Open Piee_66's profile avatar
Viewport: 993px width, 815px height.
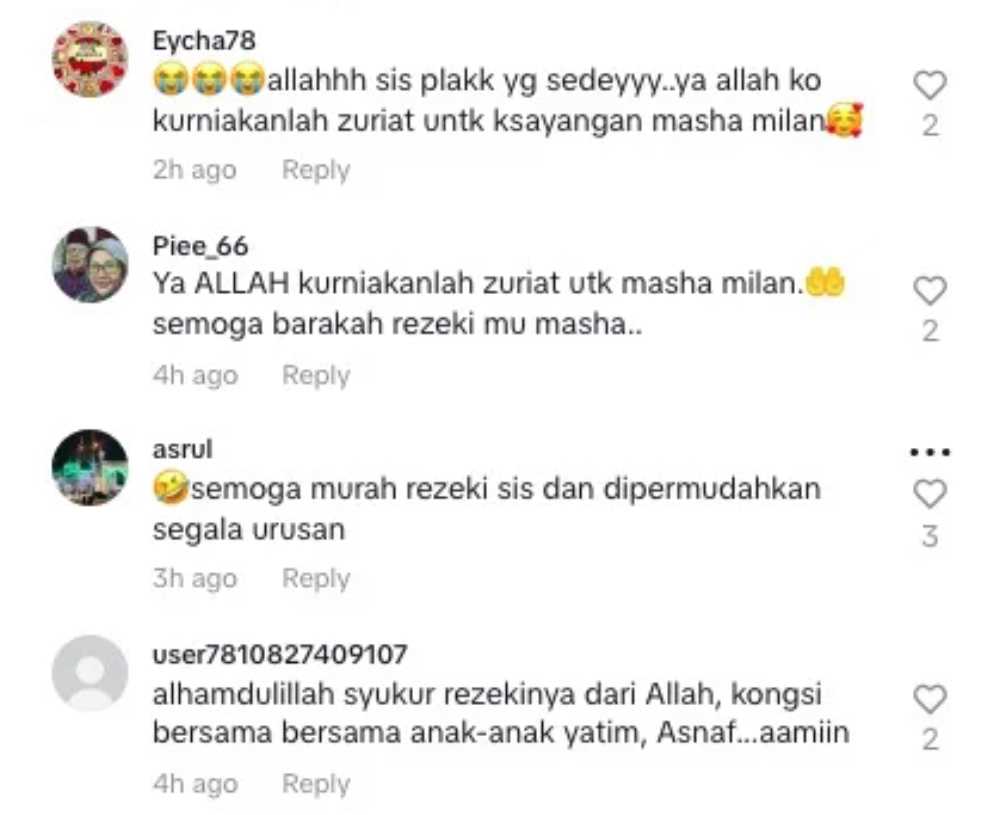pyautogui.click(x=90, y=264)
